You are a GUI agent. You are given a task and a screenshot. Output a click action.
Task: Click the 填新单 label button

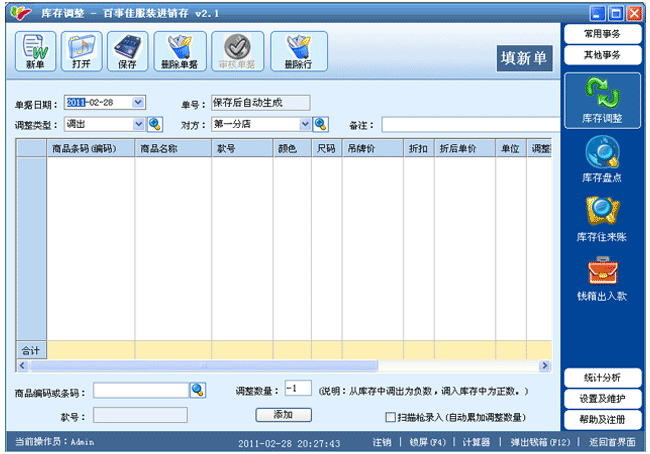pyautogui.click(x=524, y=58)
